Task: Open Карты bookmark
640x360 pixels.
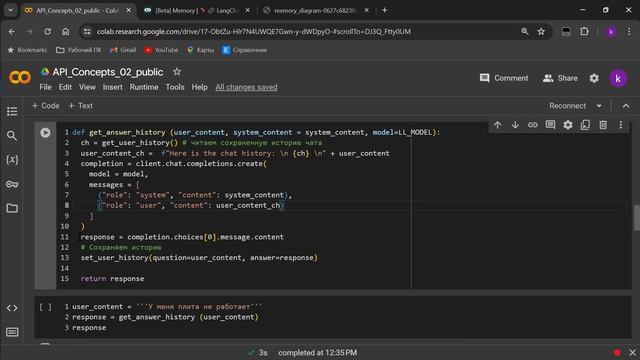Action: pyautogui.click(x=200, y=50)
